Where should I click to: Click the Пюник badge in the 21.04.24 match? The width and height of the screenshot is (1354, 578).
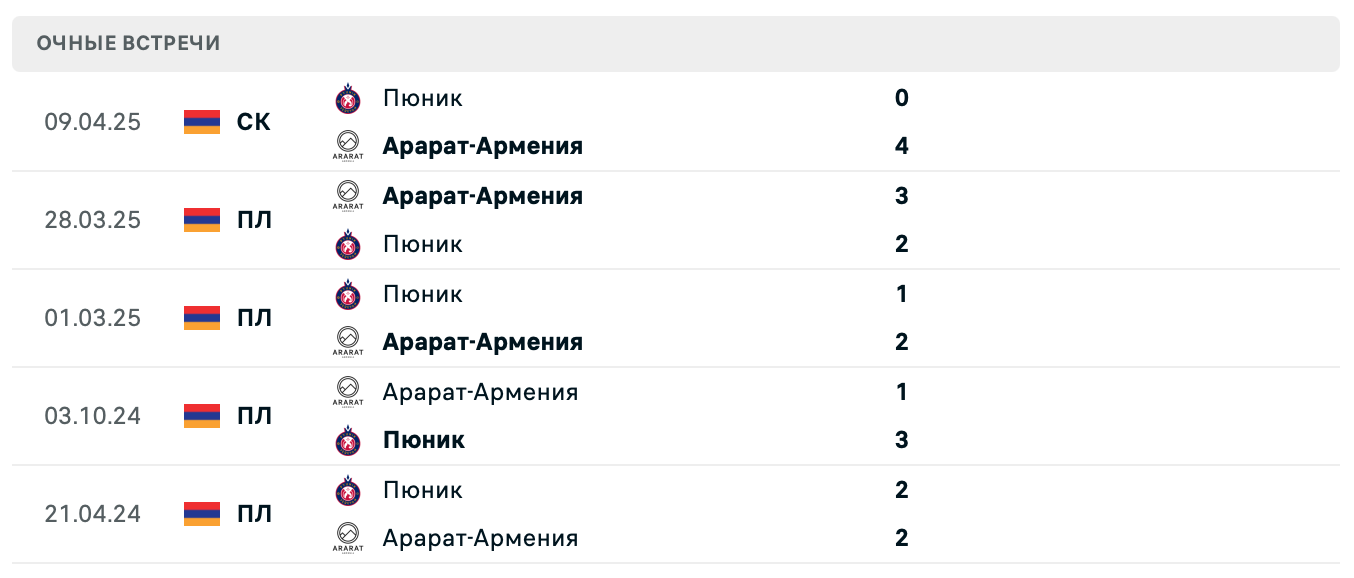click(347, 489)
